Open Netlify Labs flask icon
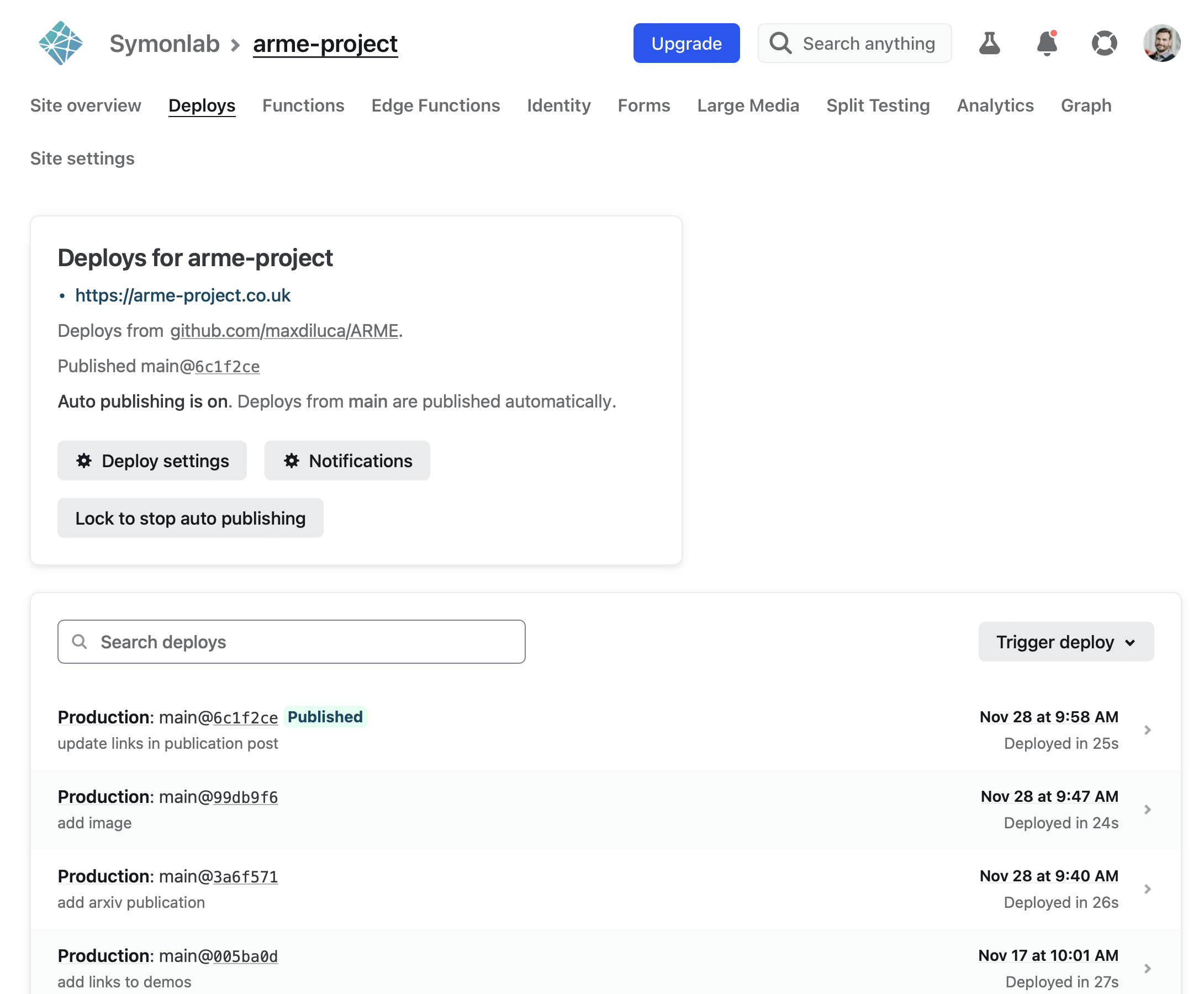 [989, 43]
